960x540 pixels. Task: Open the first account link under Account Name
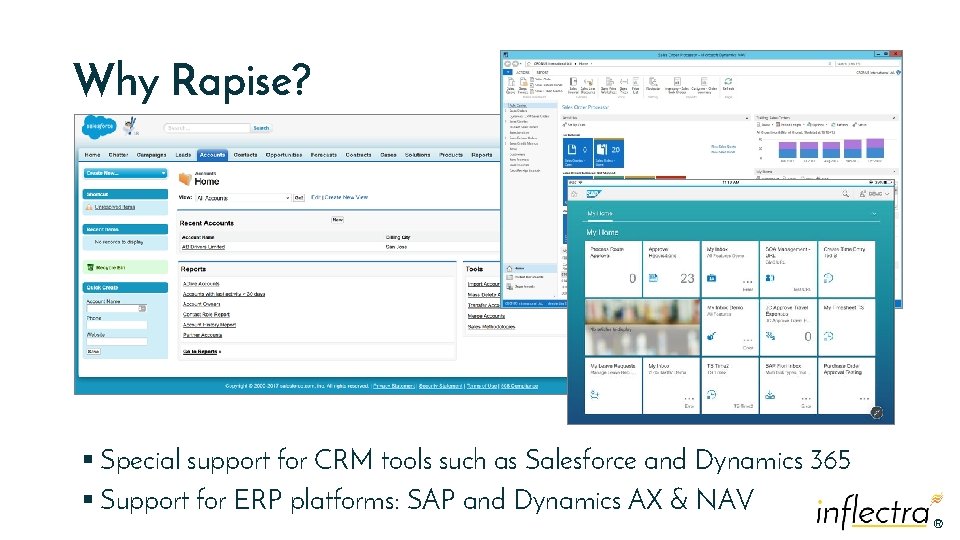[203, 247]
